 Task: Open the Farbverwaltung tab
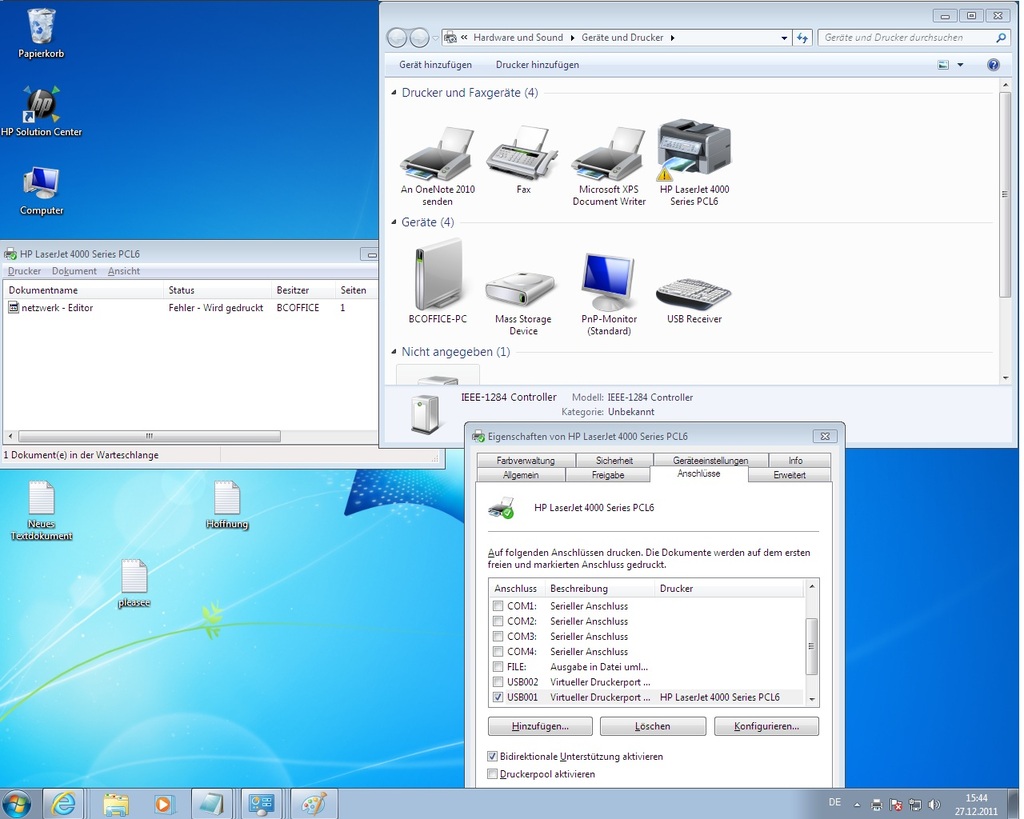pyautogui.click(x=526, y=460)
